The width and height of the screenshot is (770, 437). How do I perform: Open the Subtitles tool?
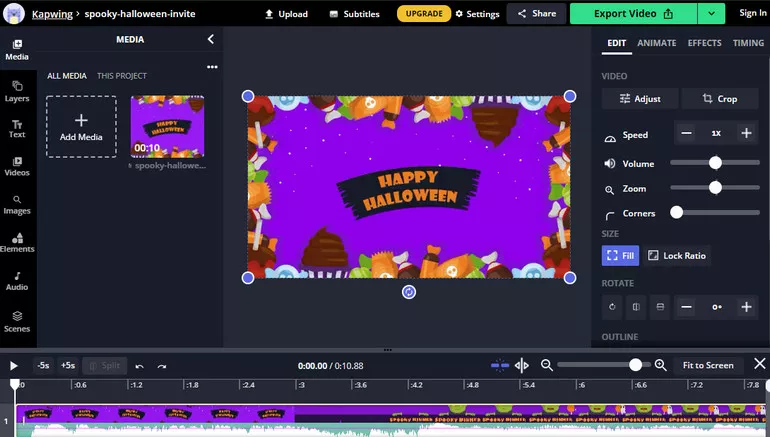(x=355, y=14)
